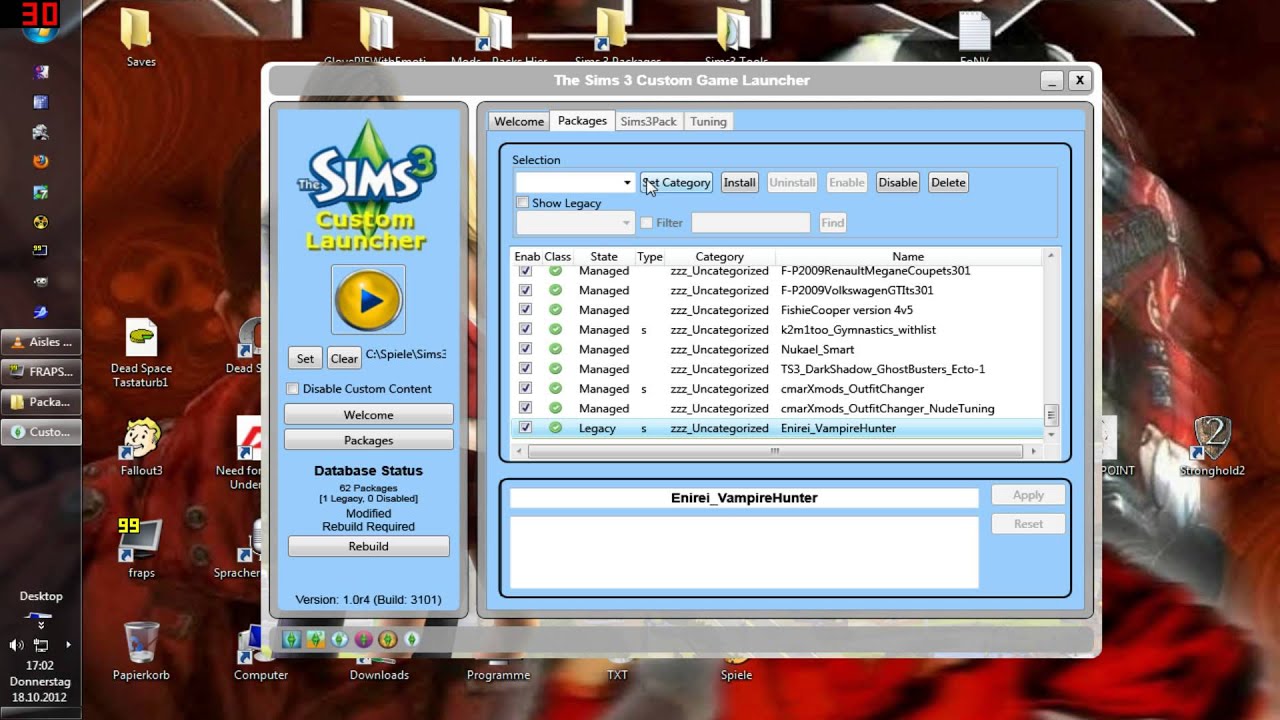Open the Windows Start orb
1280x720 pixels.
point(41,30)
